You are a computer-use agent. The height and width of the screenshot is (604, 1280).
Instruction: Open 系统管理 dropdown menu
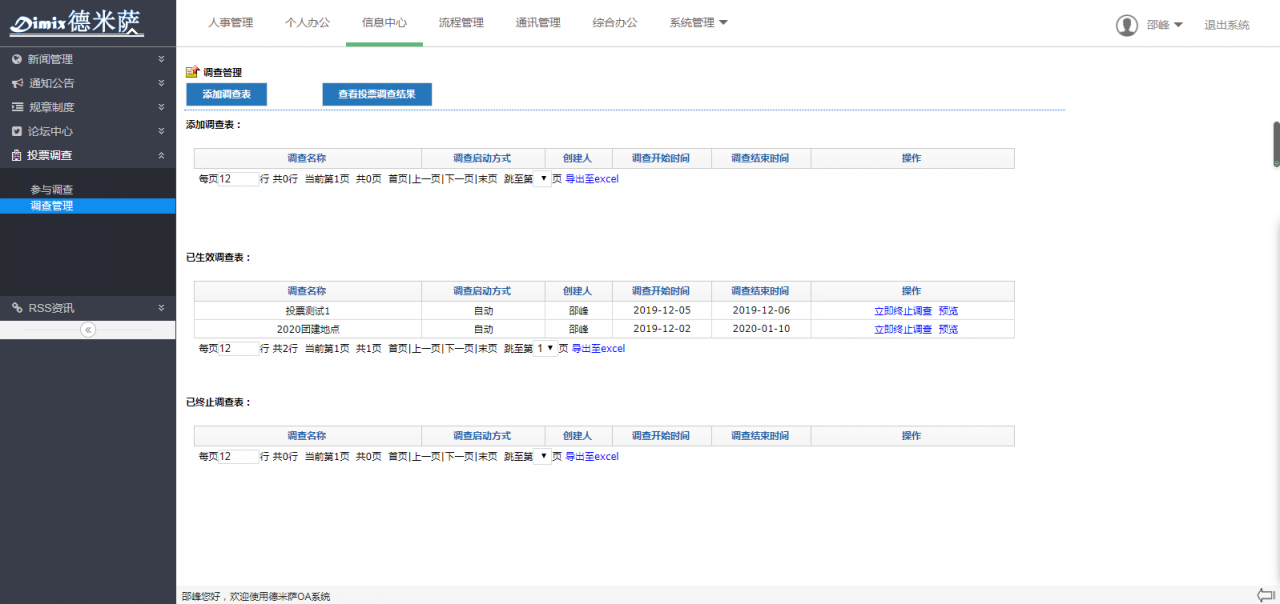click(x=699, y=22)
